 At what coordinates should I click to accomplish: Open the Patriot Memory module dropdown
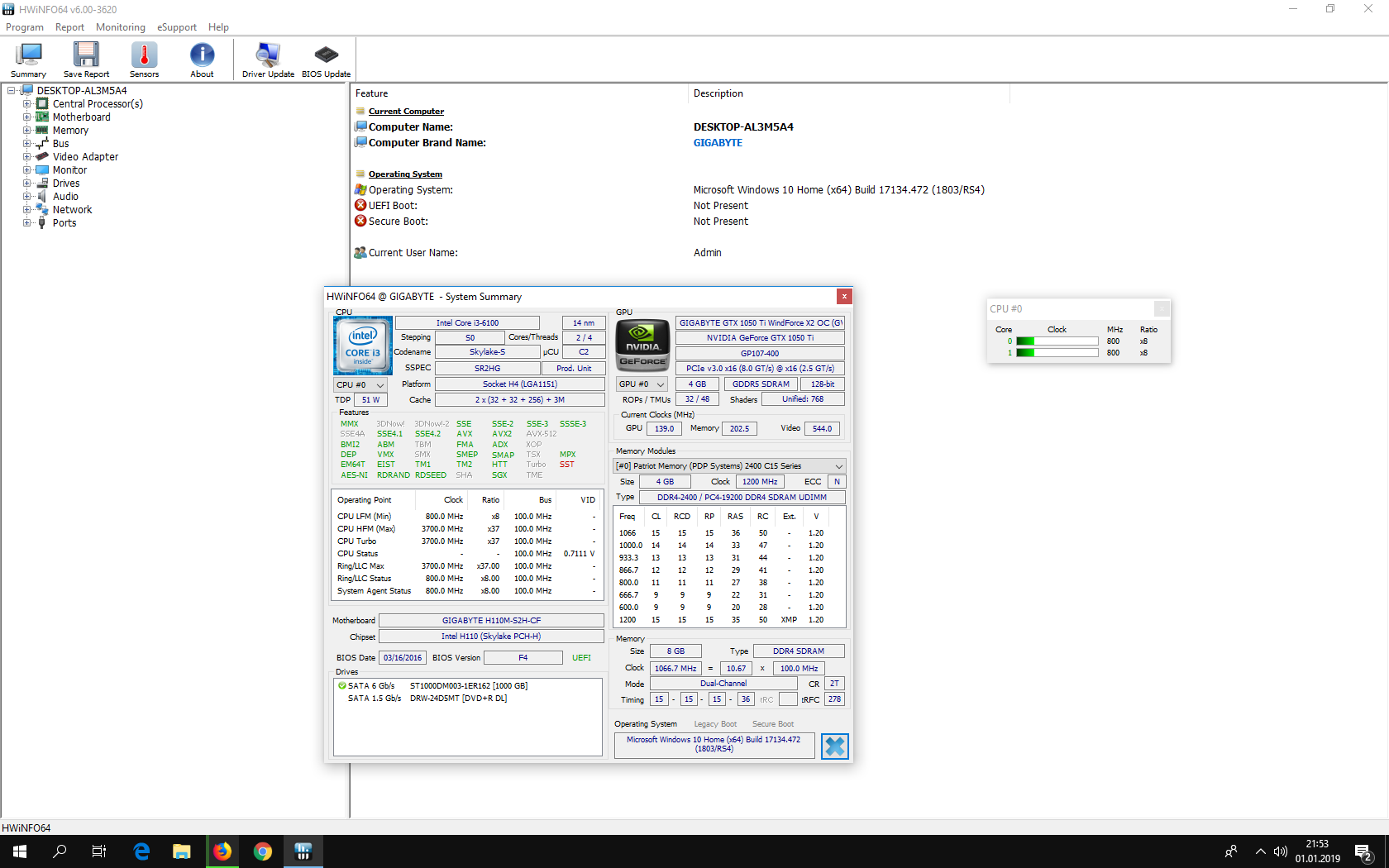(x=728, y=466)
